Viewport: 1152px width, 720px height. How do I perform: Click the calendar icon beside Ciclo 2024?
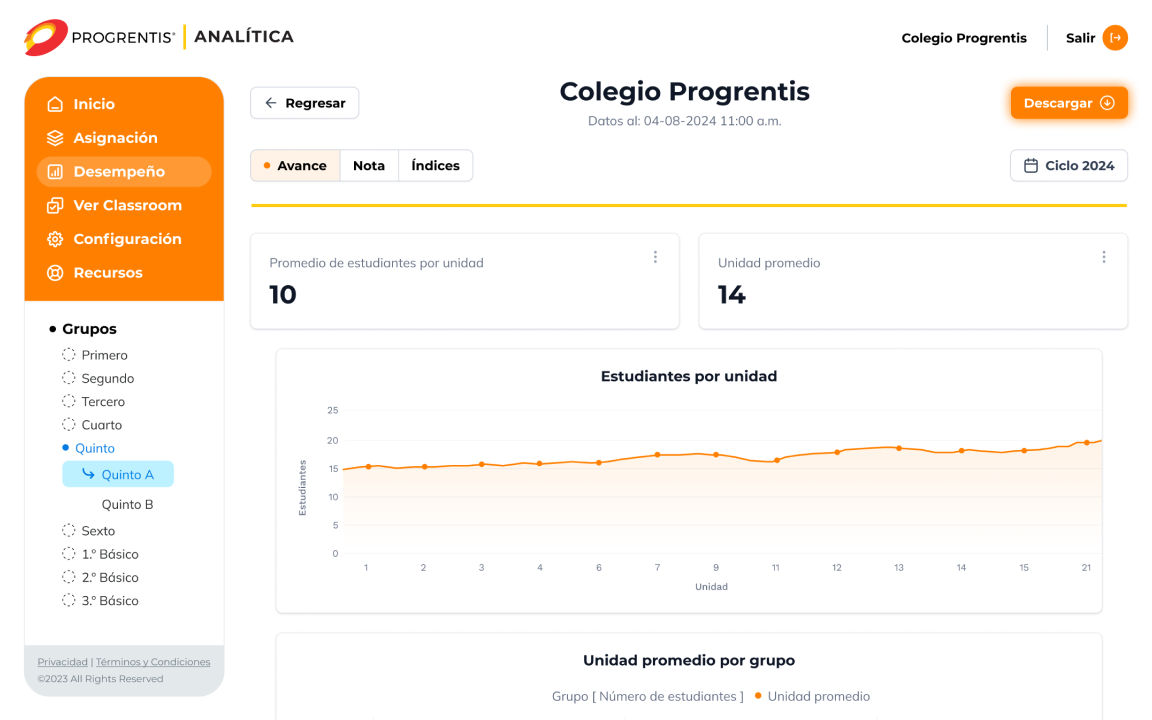1031,165
